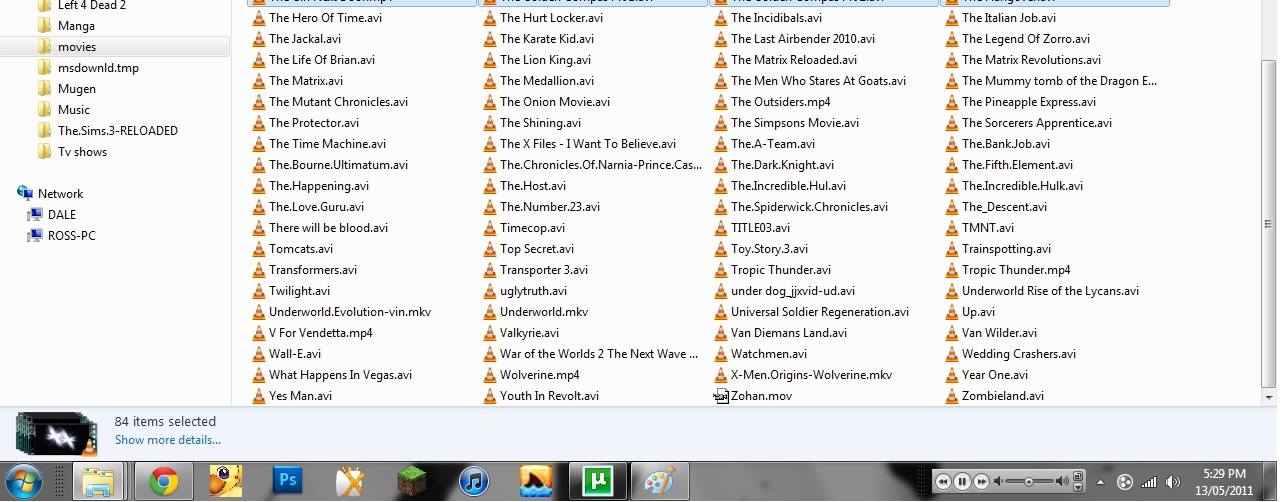Screen dimensions: 1280x502
Task: Click the ROSS-PC computer icon
Action: 35,236
